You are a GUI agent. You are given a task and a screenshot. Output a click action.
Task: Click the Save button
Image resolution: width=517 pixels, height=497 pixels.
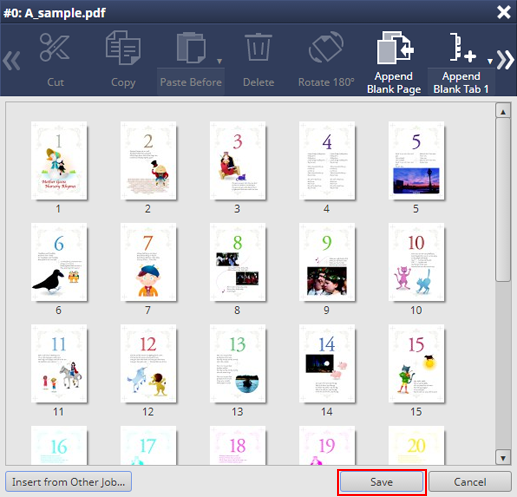tap(382, 482)
